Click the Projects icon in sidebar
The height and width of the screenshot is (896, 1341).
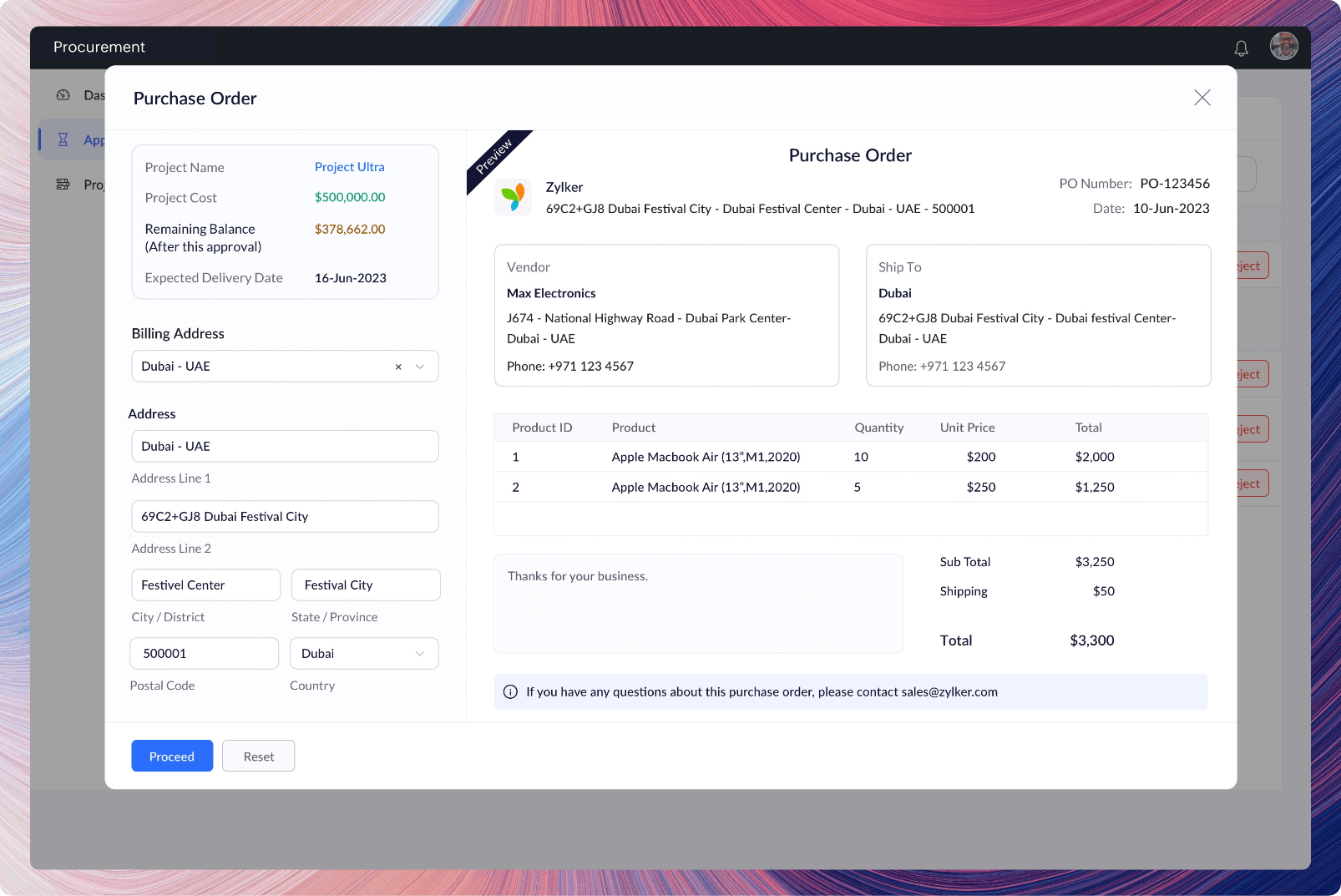click(x=63, y=185)
